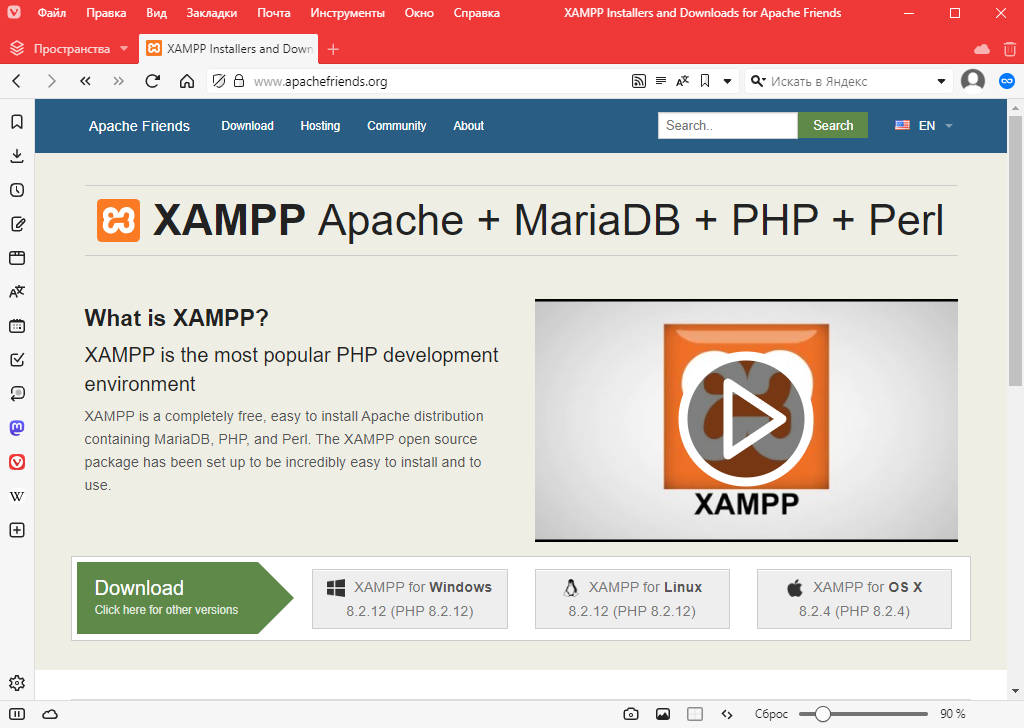Toggle the tracker blocker shield icon
This screenshot has width=1024, height=728.
point(219,81)
